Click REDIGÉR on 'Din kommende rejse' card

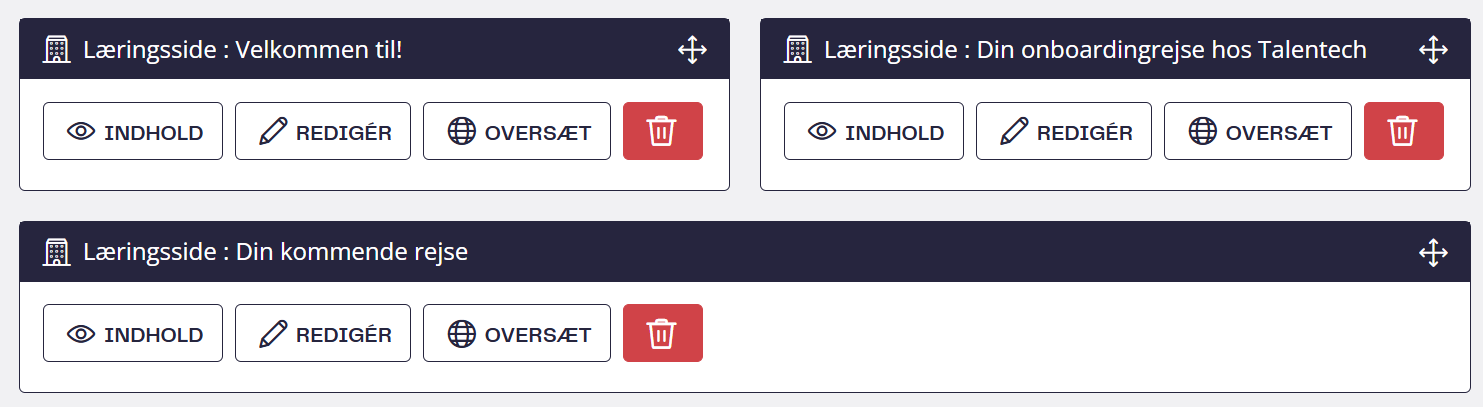pyautogui.click(x=323, y=333)
